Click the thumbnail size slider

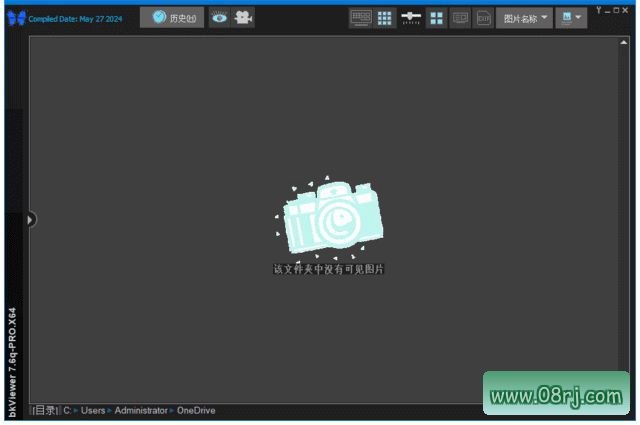pos(411,18)
